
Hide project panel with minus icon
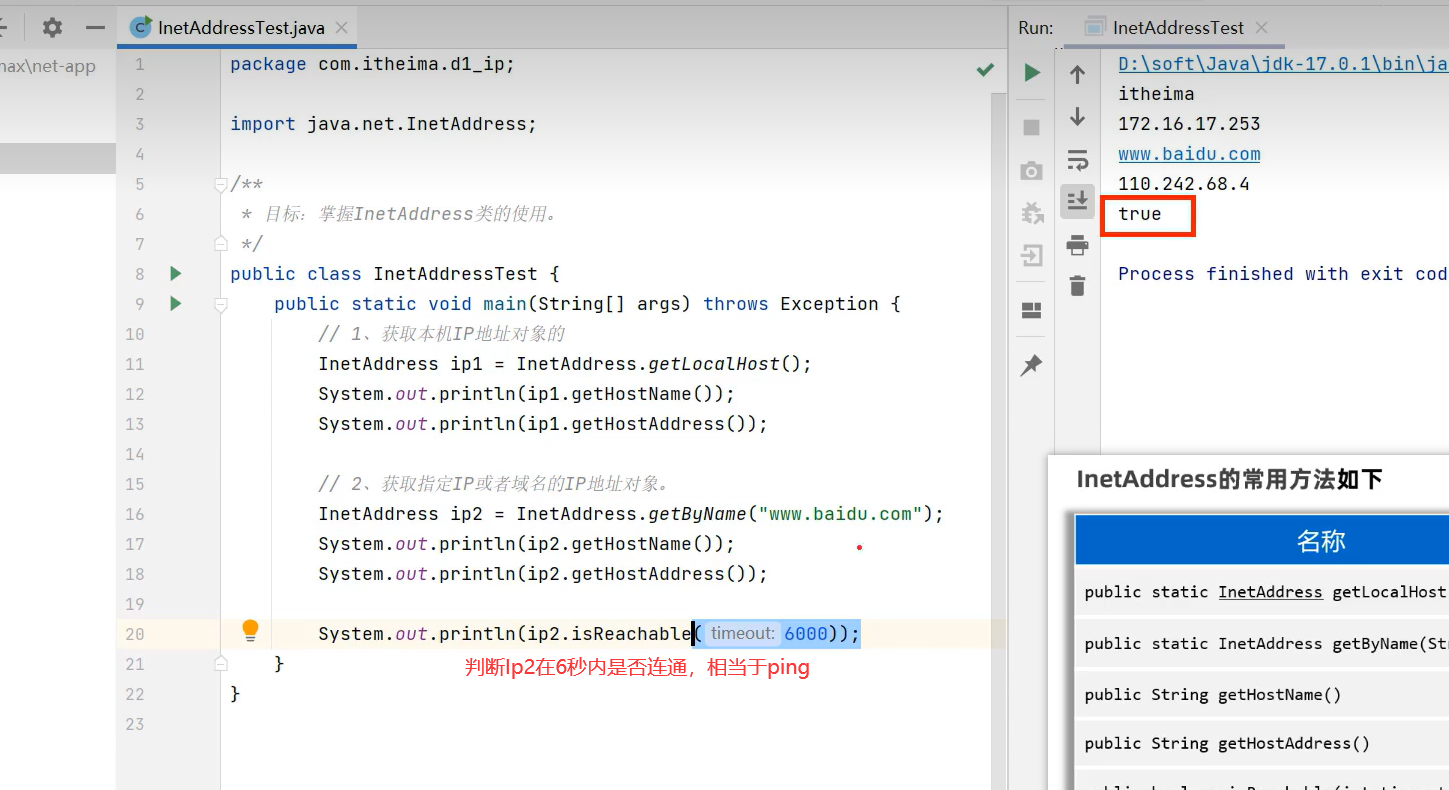click(x=95, y=27)
